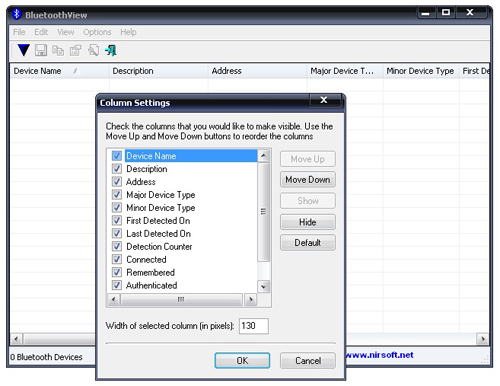
Task: Open the View menu
Action: click(66, 32)
